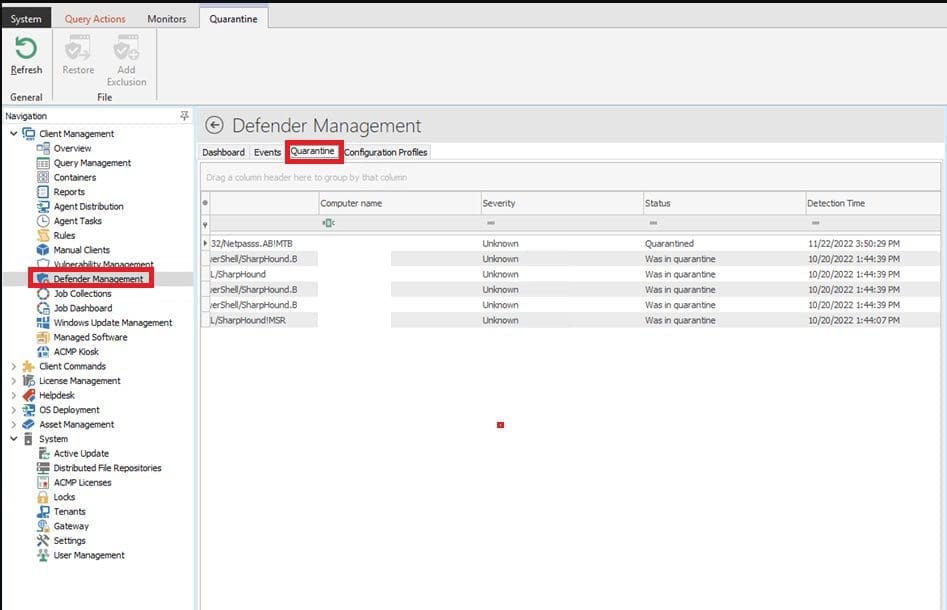Select the Quarantine ribbon tab
Image resolution: width=947 pixels, height=610 pixels.
point(233,19)
